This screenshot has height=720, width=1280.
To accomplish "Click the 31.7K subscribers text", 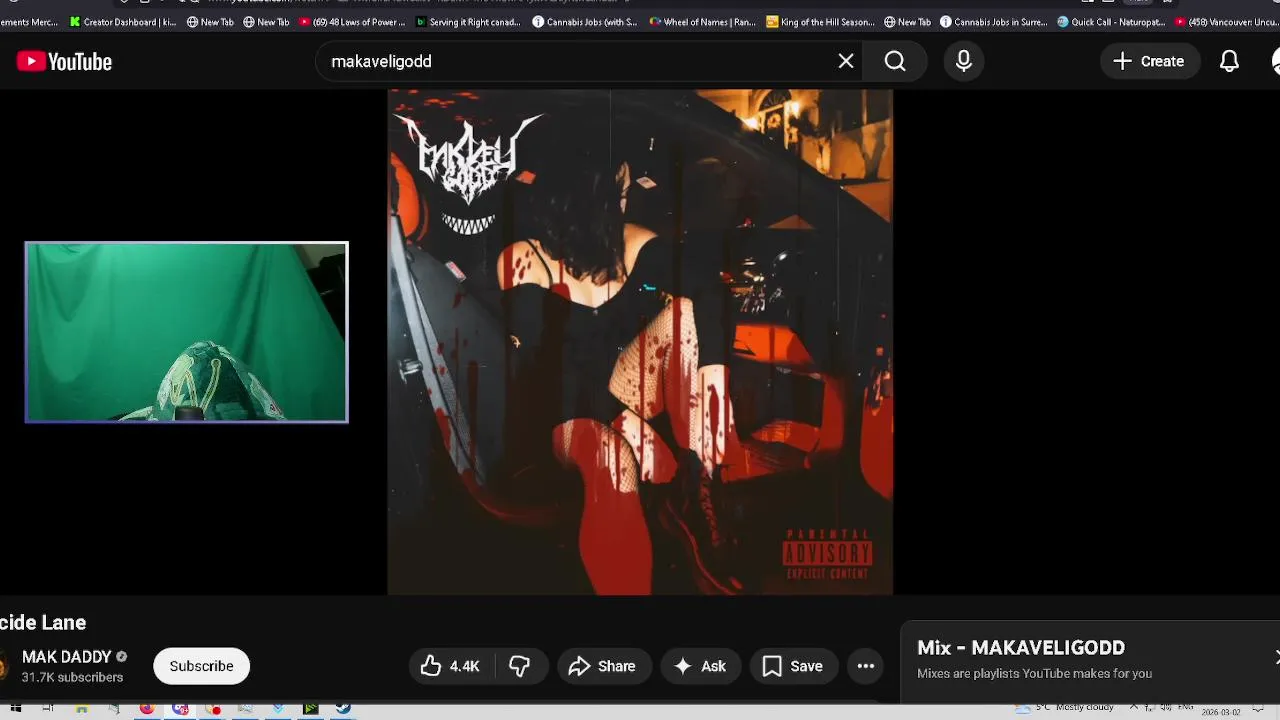I will tap(72, 677).
